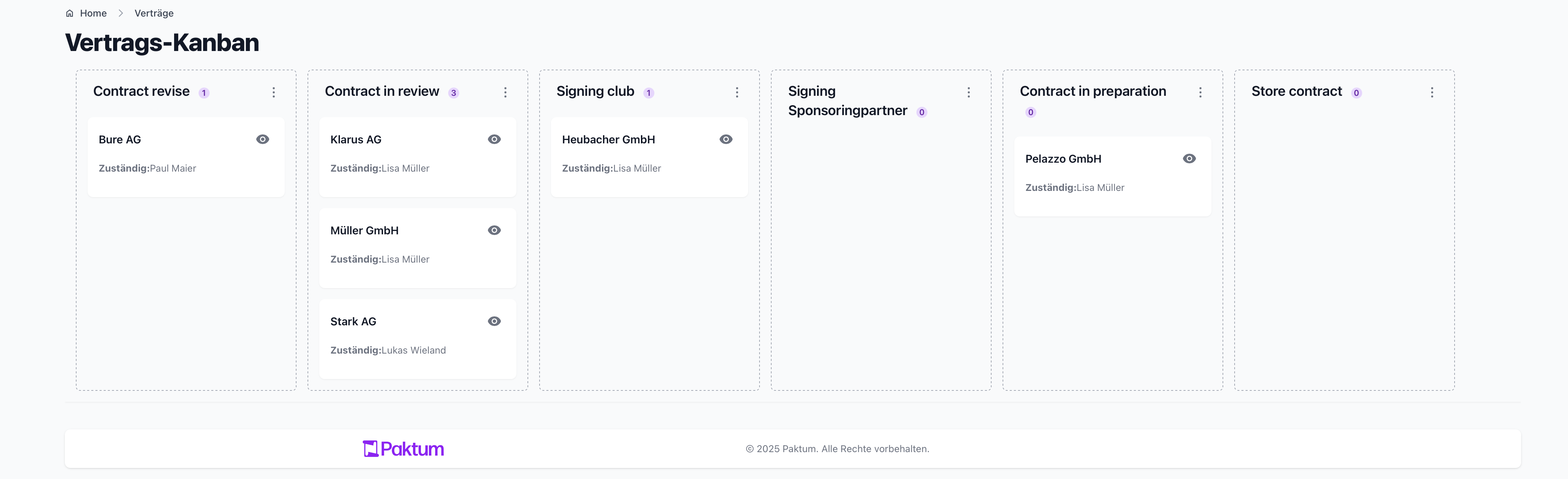Click the eye icon on Heubacher GmbH card
Viewport: 1568px width, 479px height.
point(726,139)
